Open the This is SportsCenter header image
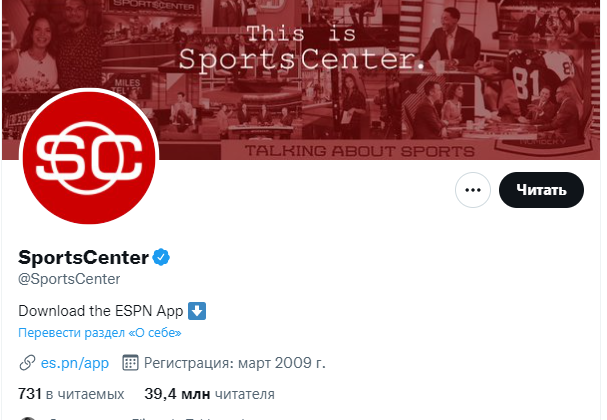This screenshot has height=420, width=607. point(310,48)
